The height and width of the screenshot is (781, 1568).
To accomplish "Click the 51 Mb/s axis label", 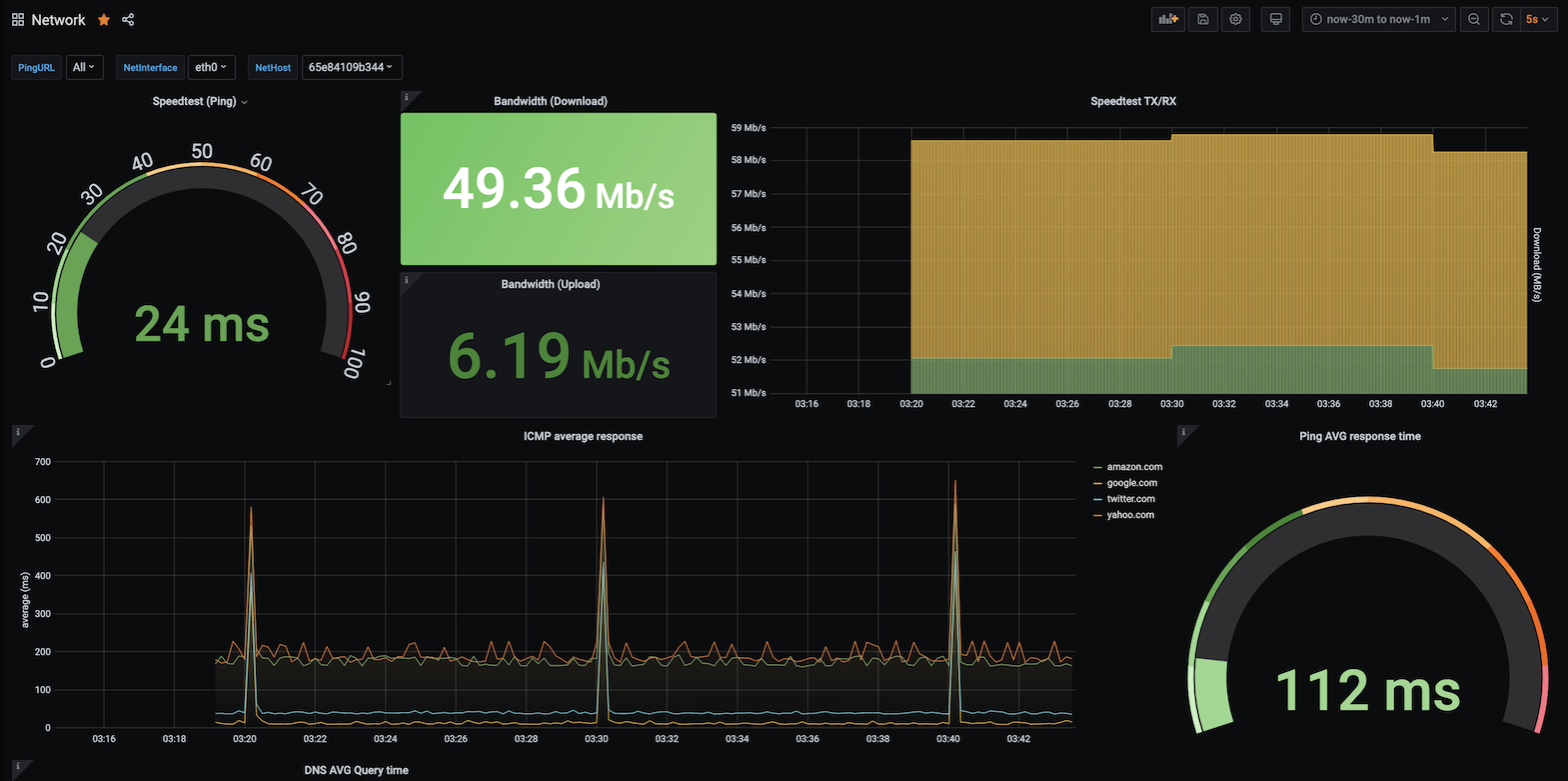I will coord(749,393).
